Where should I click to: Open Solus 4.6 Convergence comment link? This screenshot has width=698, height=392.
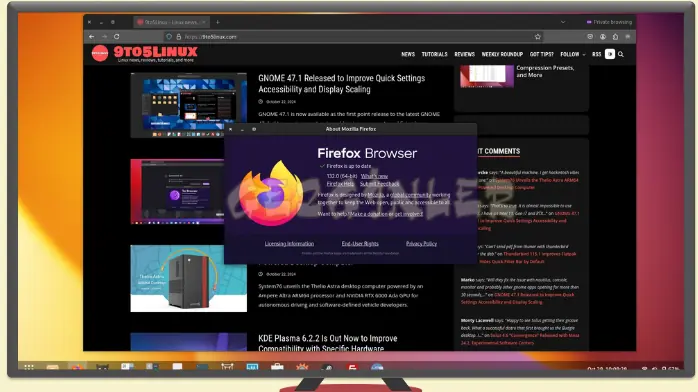[x=520, y=339]
